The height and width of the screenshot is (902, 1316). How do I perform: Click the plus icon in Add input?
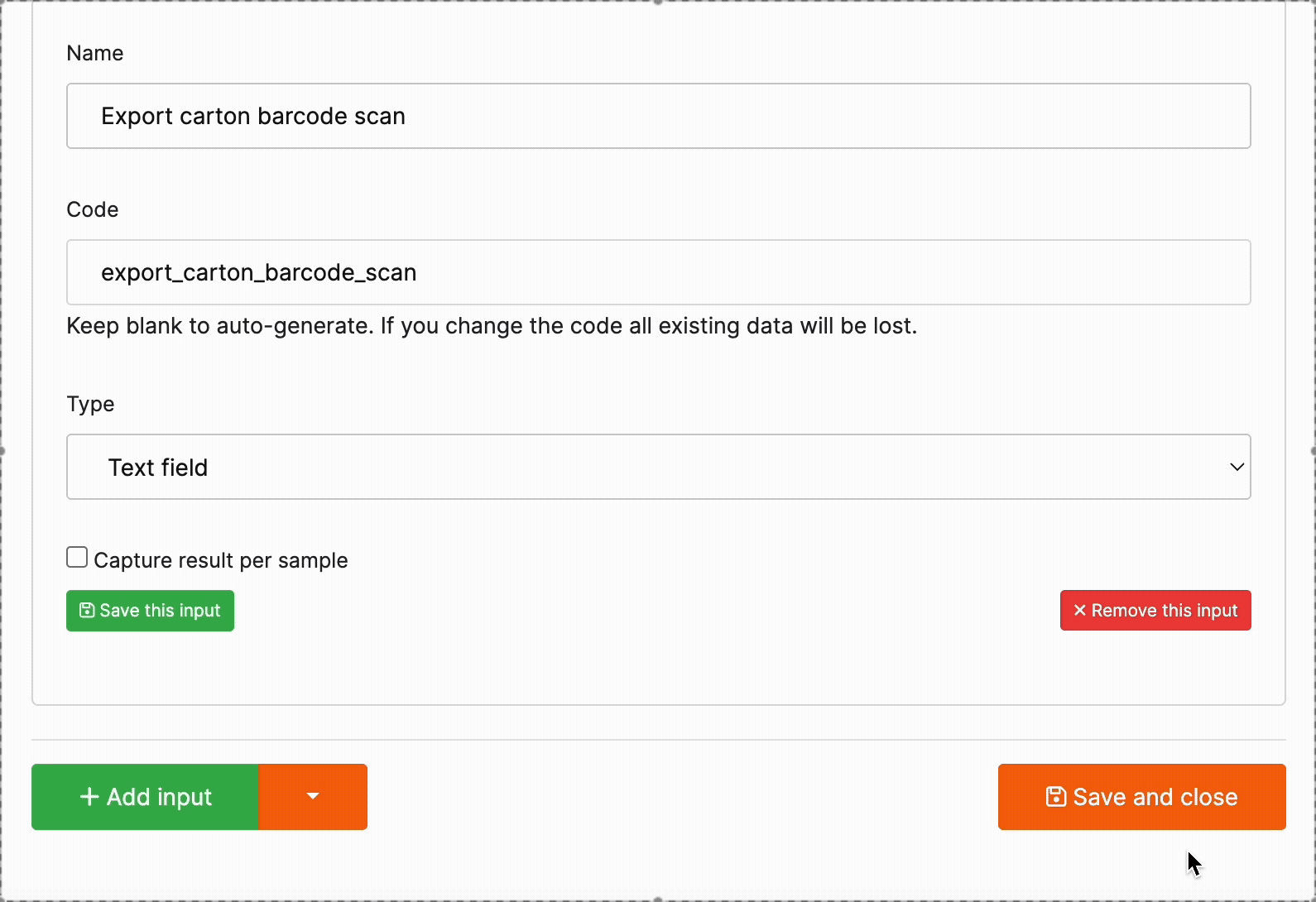[x=89, y=797]
